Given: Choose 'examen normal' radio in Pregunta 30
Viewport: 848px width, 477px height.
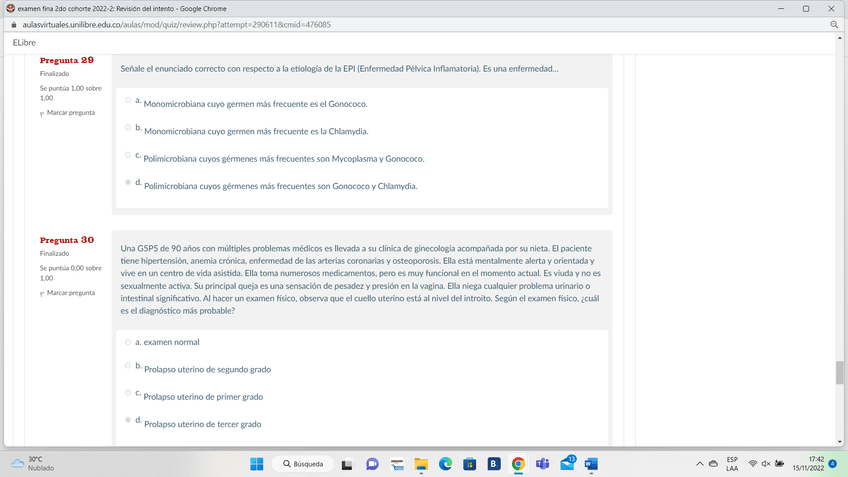Looking at the screenshot, I should pyautogui.click(x=128, y=342).
